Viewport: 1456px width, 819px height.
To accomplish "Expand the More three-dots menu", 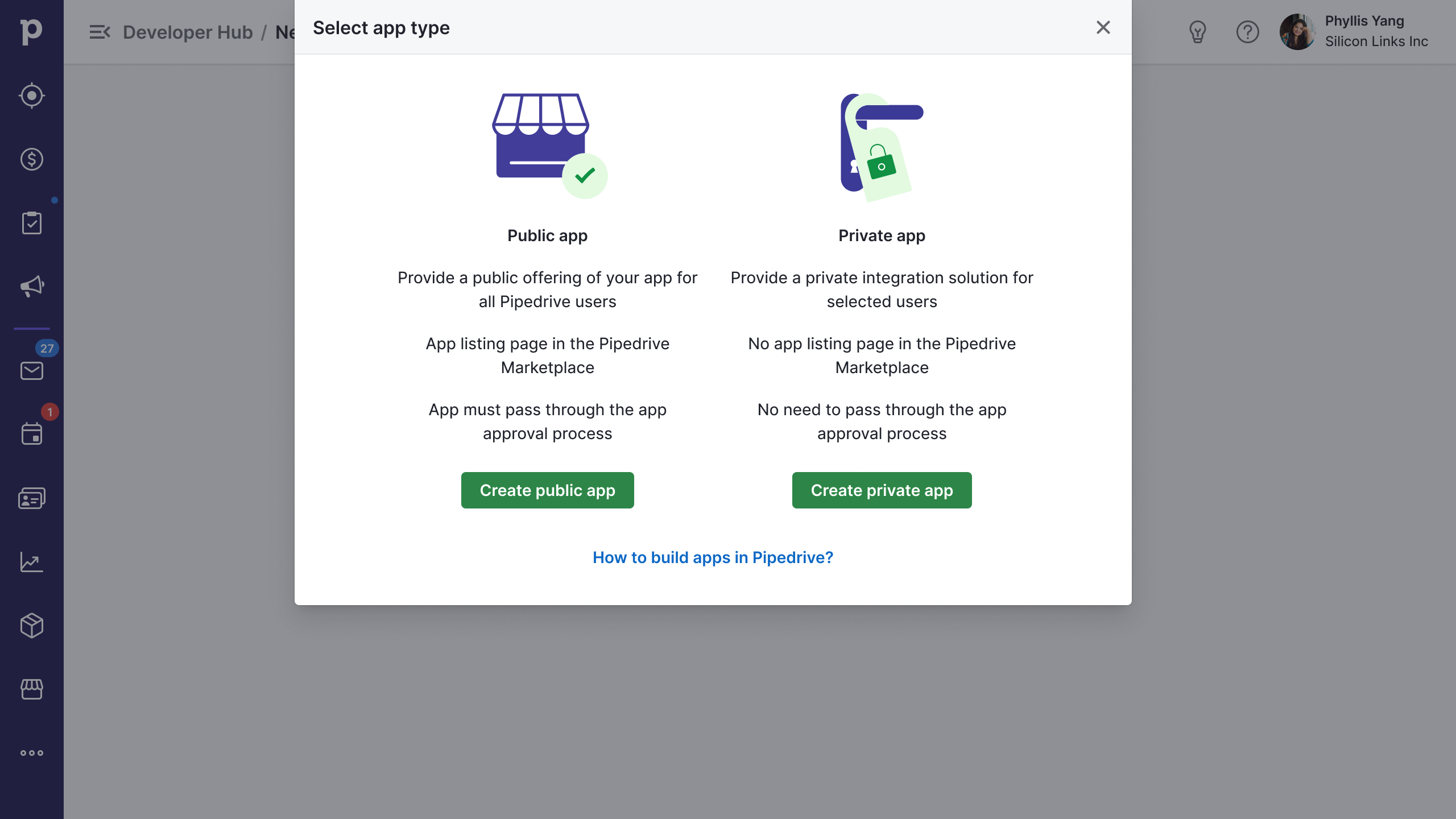I will (x=31, y=753).
